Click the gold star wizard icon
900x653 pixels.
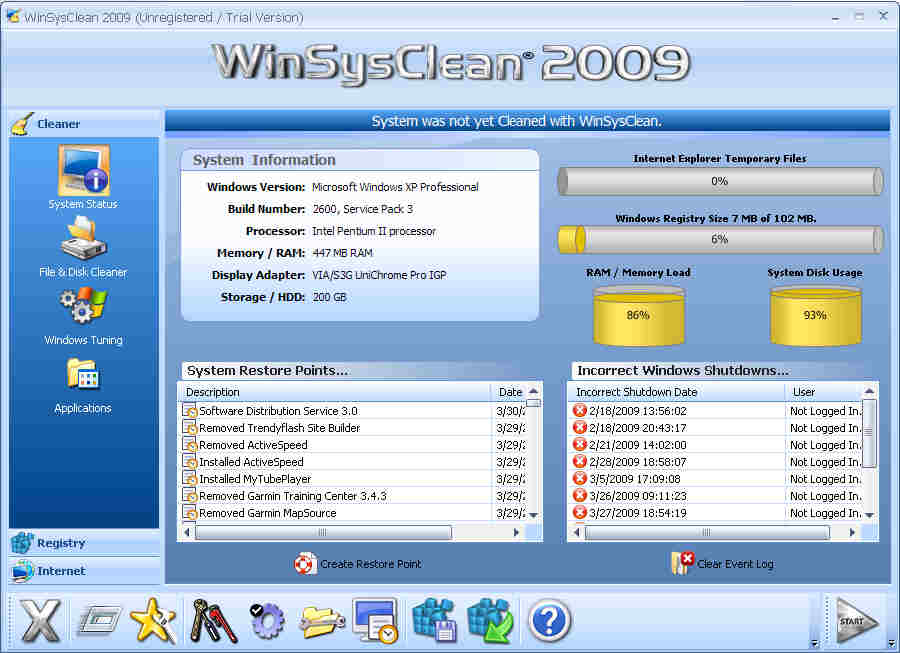point(153,621)
